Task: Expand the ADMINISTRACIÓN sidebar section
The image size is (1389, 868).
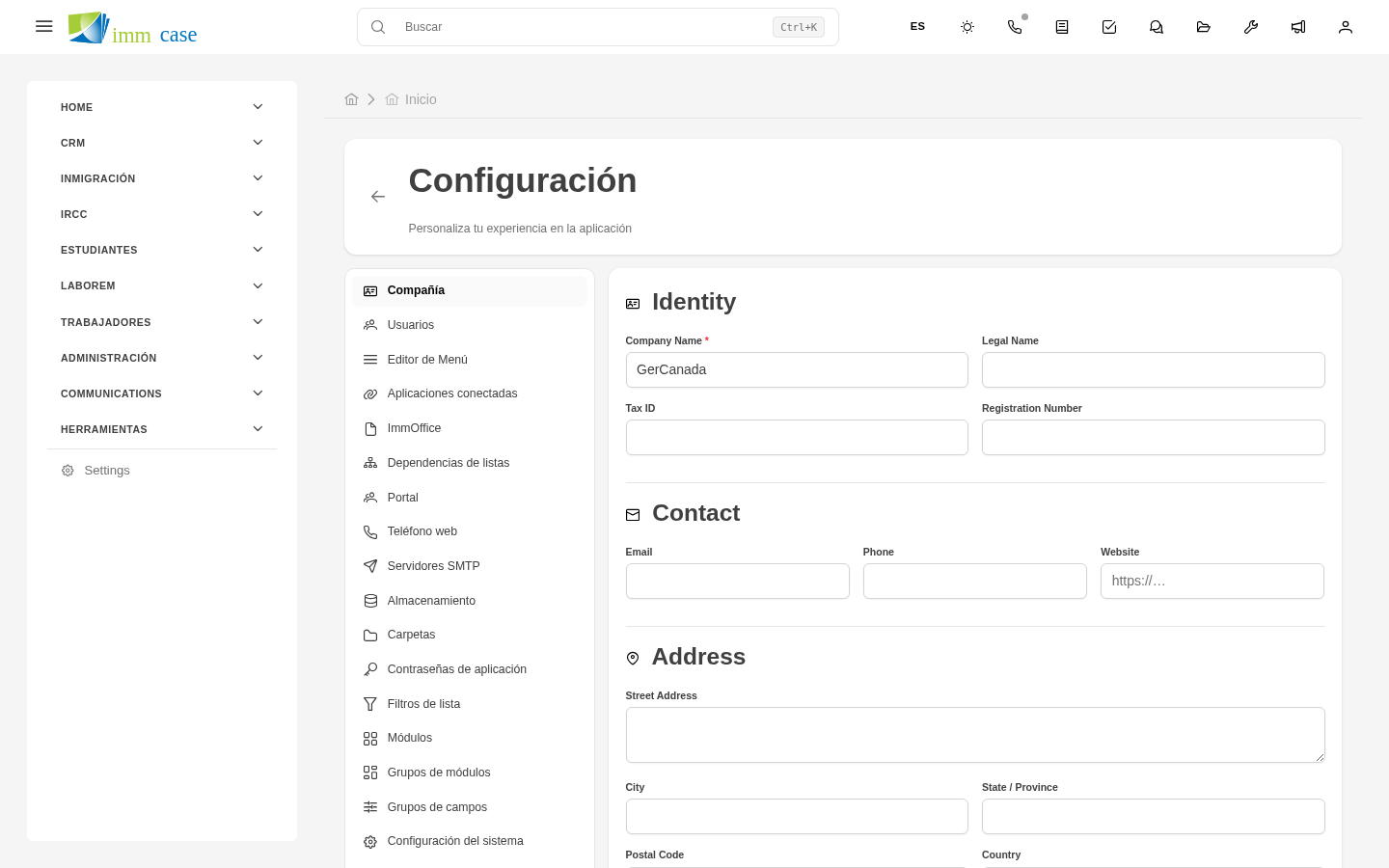Action: coord(162,358)
